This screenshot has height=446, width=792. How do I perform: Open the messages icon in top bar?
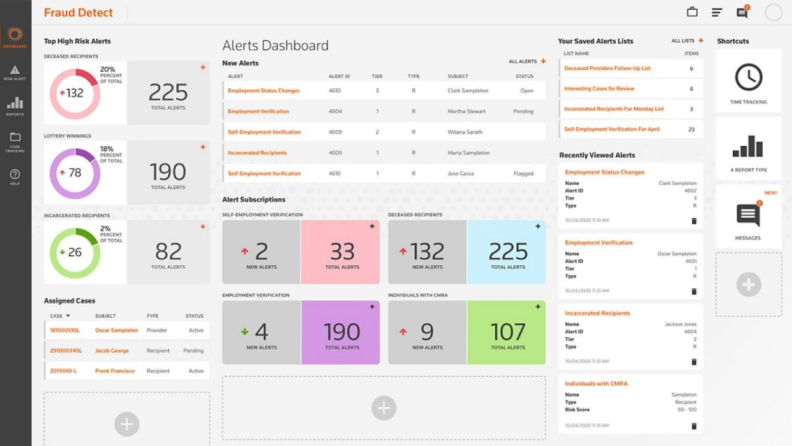(x=742, y=13)
